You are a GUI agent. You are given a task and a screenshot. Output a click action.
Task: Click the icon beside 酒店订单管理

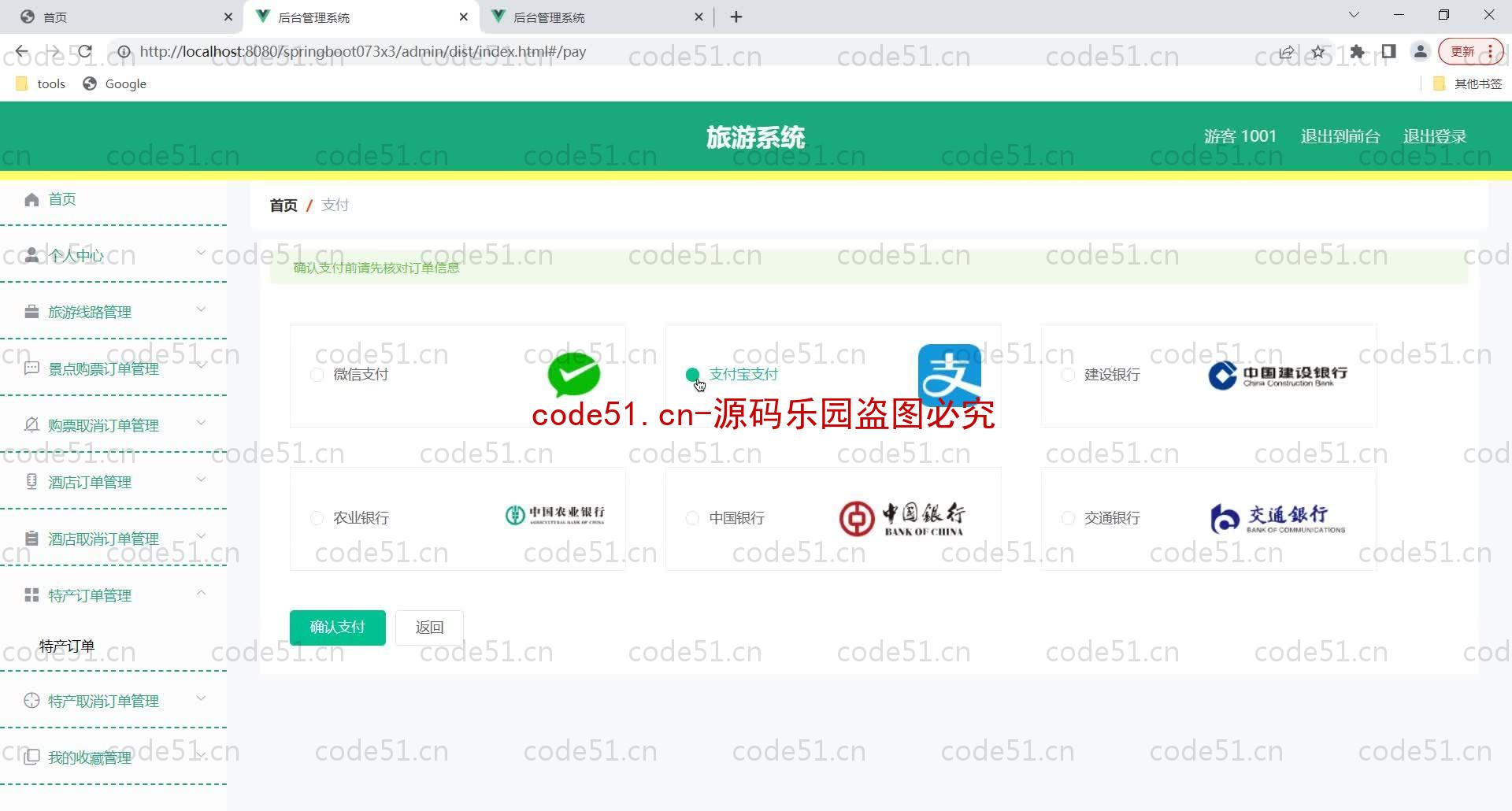point(31,482)
